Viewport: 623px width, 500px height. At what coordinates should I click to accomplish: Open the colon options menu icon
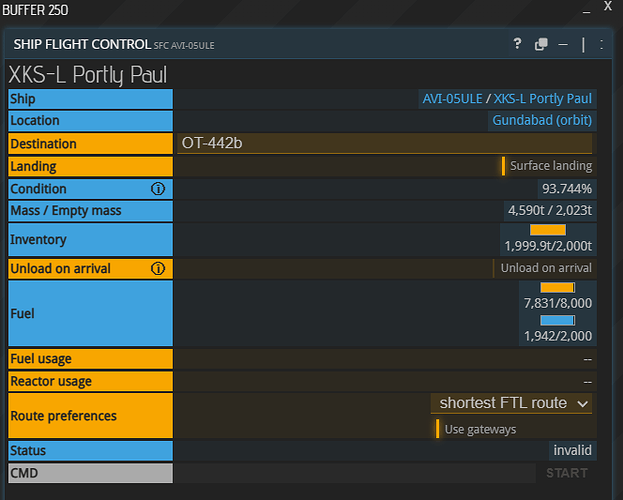click(600, 45)
